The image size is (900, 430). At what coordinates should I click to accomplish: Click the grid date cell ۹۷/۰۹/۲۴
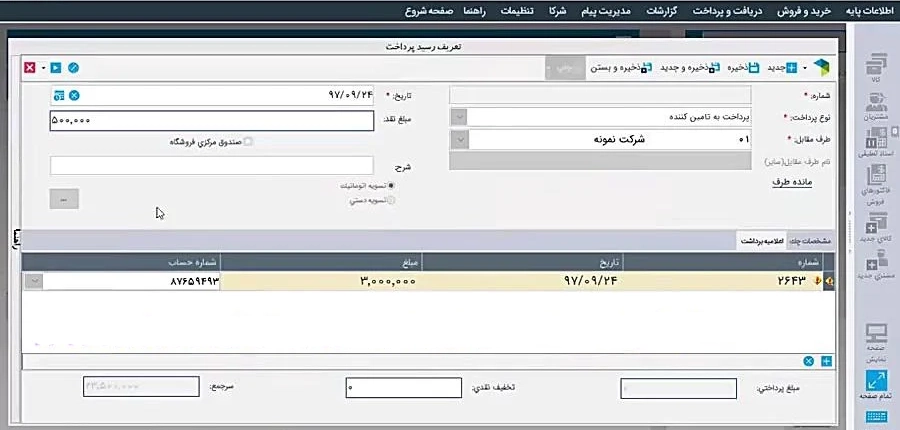tap(522, 281)
